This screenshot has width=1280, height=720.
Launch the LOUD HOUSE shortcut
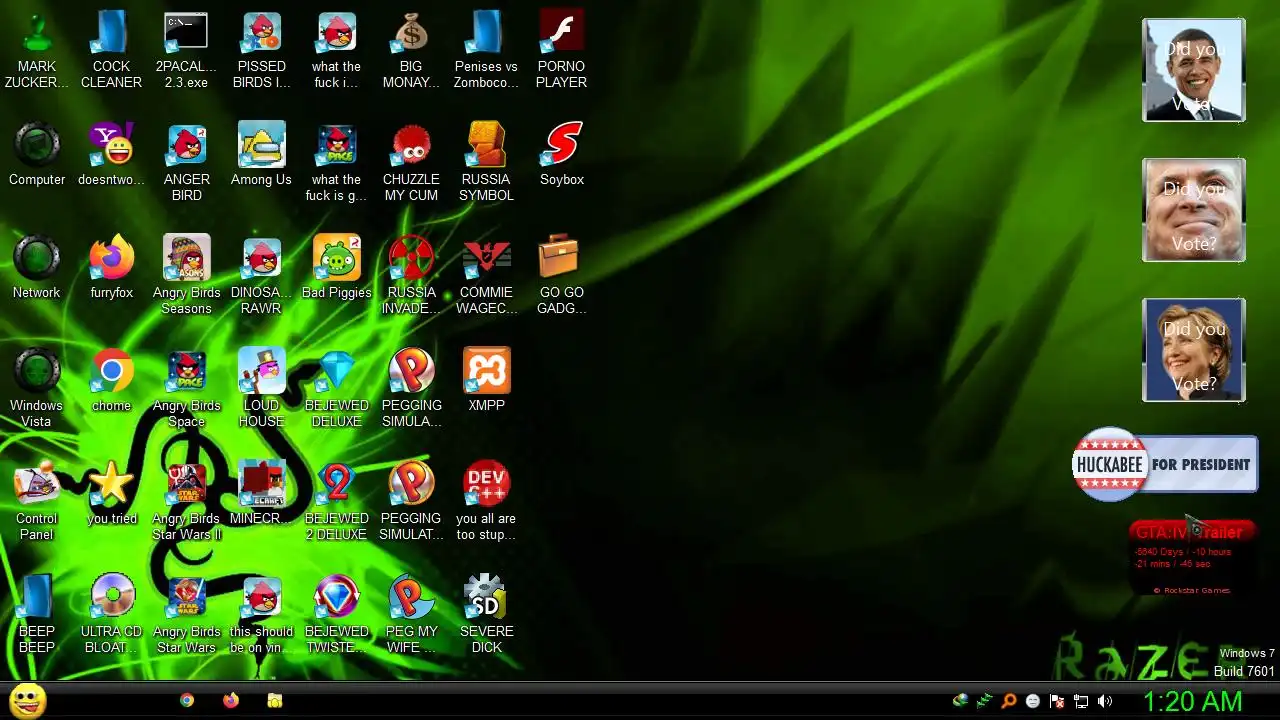point(261,389)
